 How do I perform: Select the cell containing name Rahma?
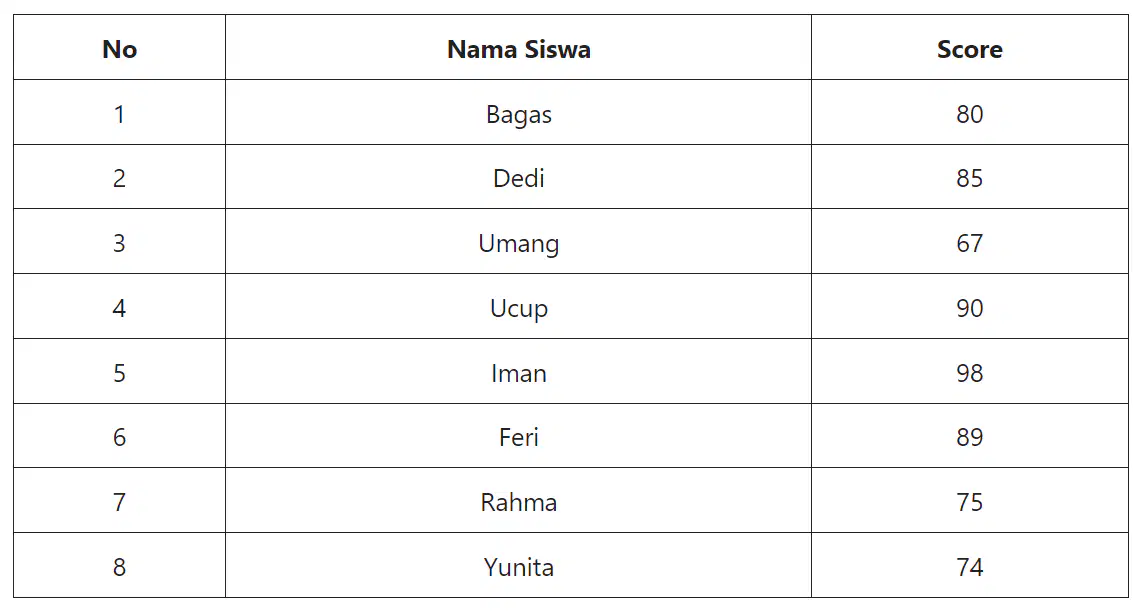coord(518,500)
